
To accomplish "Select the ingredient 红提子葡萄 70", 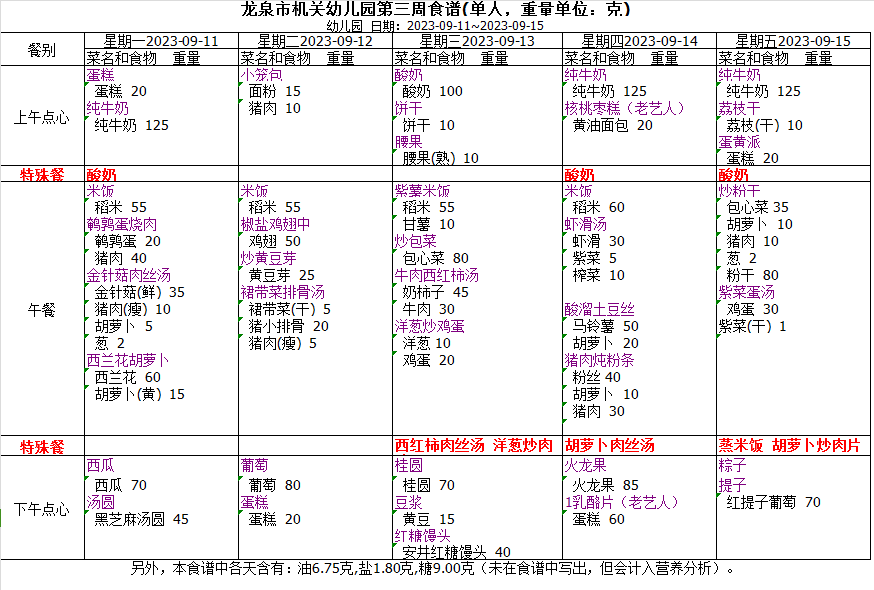I will click(x=773, y=502).
